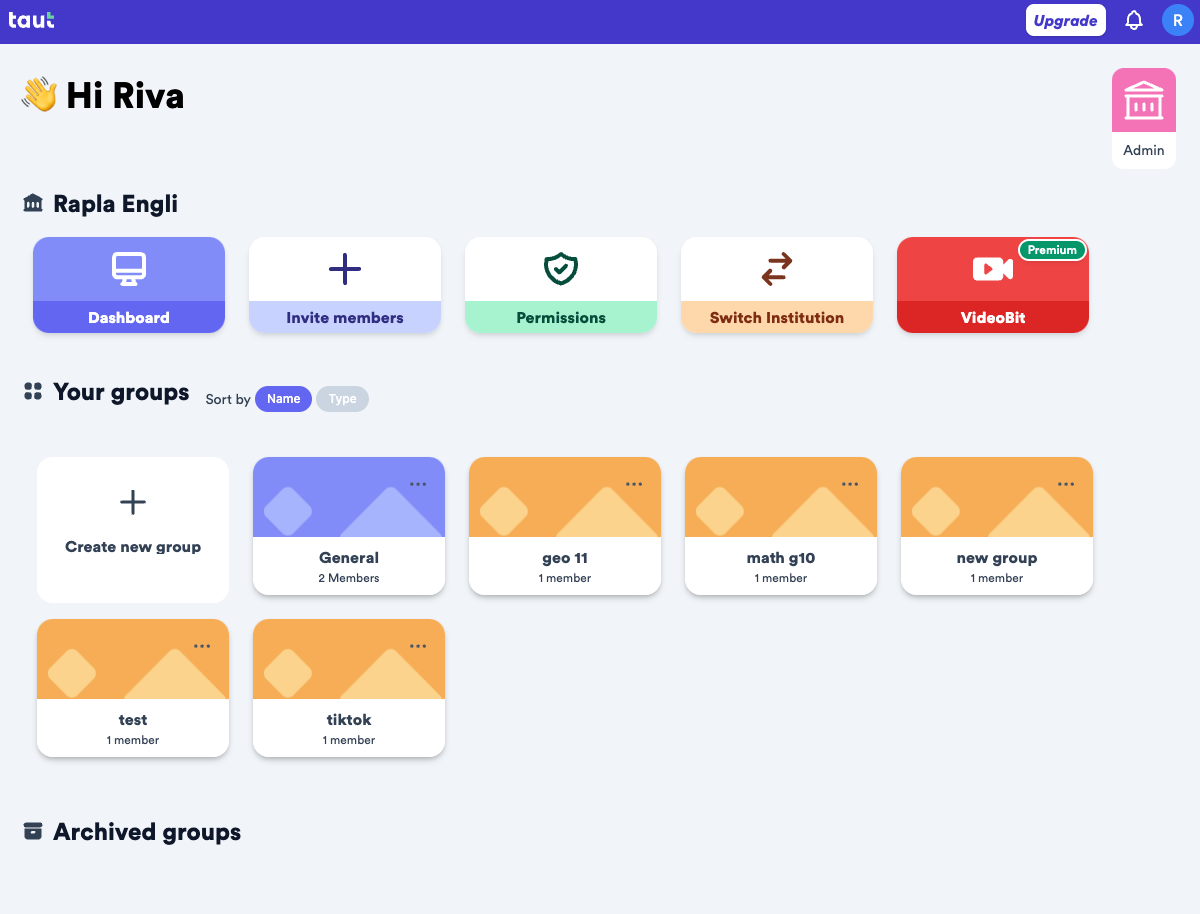Open the Riva user avatar menu
This screenshot has height=914, width=1200.
pos(1177,21)
